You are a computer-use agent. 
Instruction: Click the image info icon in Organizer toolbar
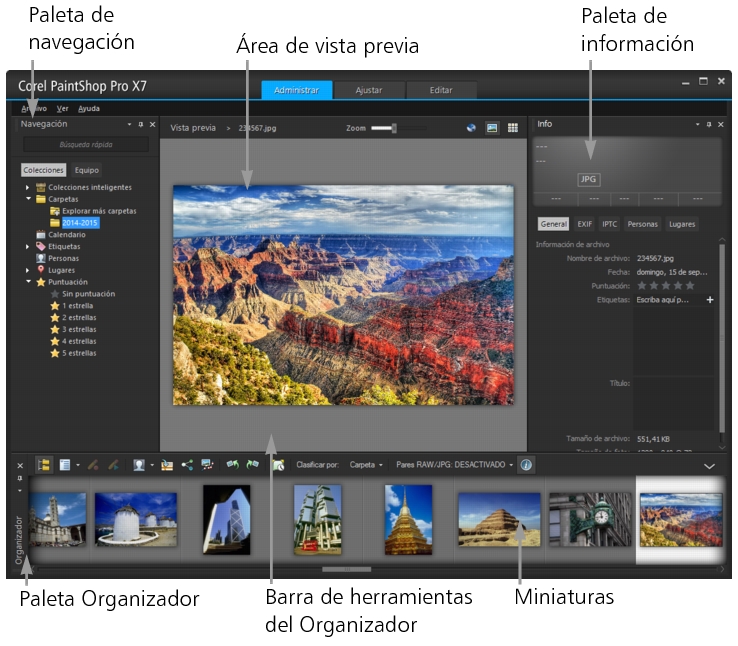pyautogui.click(x=526, y=465)
